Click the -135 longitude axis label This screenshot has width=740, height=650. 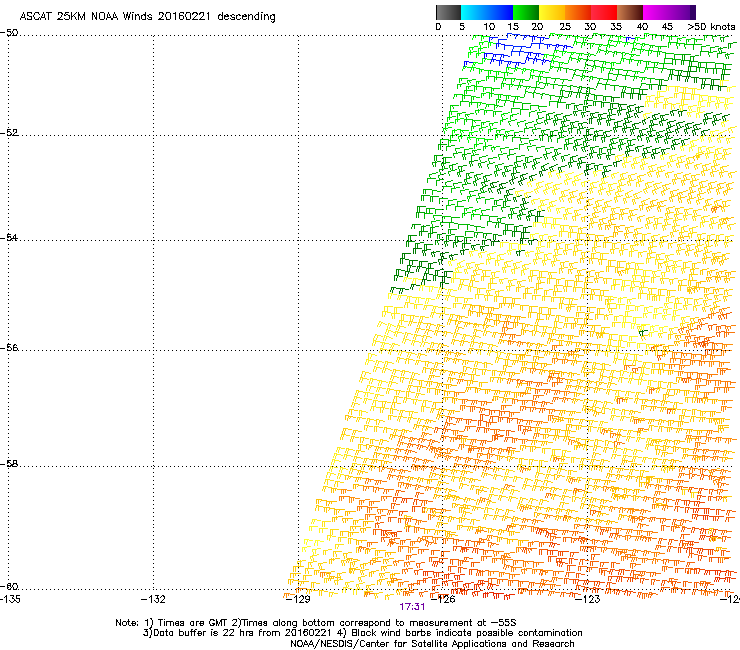10,599
